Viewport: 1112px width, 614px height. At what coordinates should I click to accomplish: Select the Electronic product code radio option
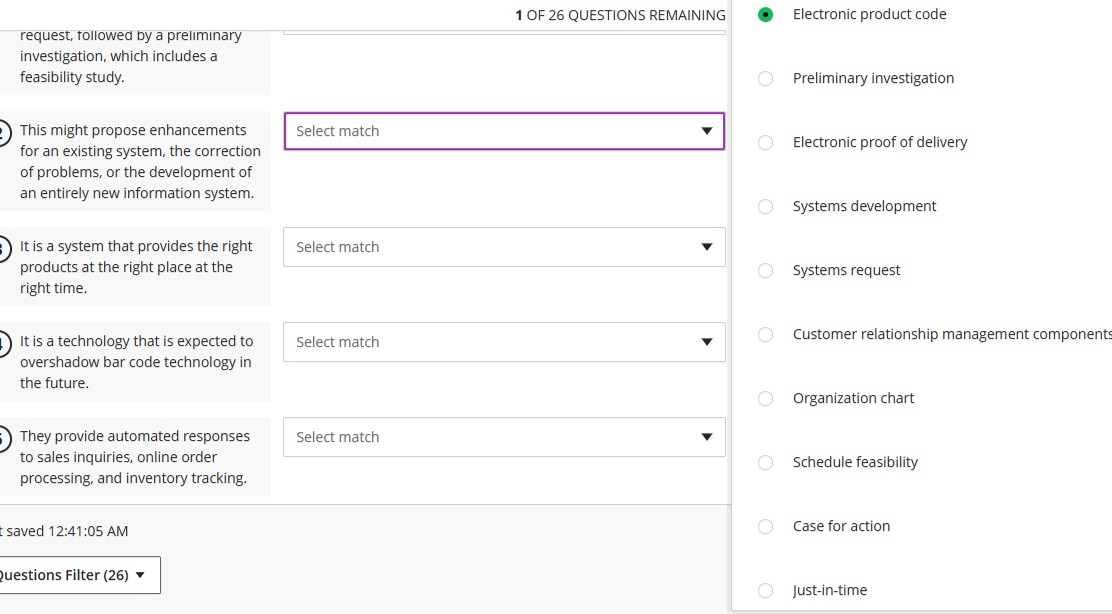click(765, 14)
